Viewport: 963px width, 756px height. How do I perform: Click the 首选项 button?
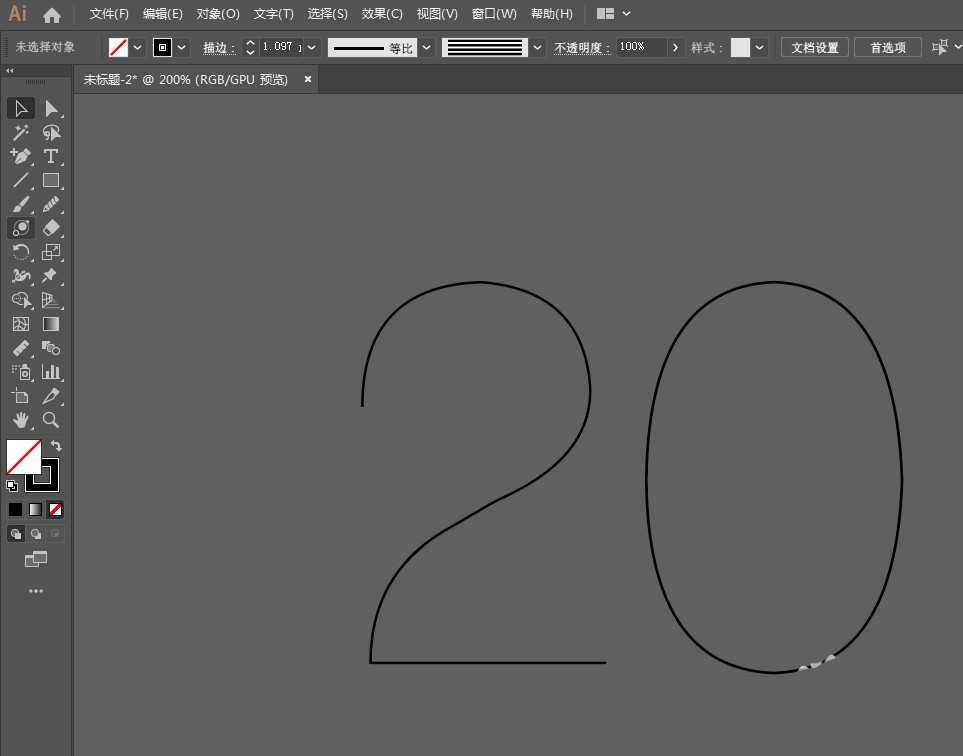pos(887,47)
